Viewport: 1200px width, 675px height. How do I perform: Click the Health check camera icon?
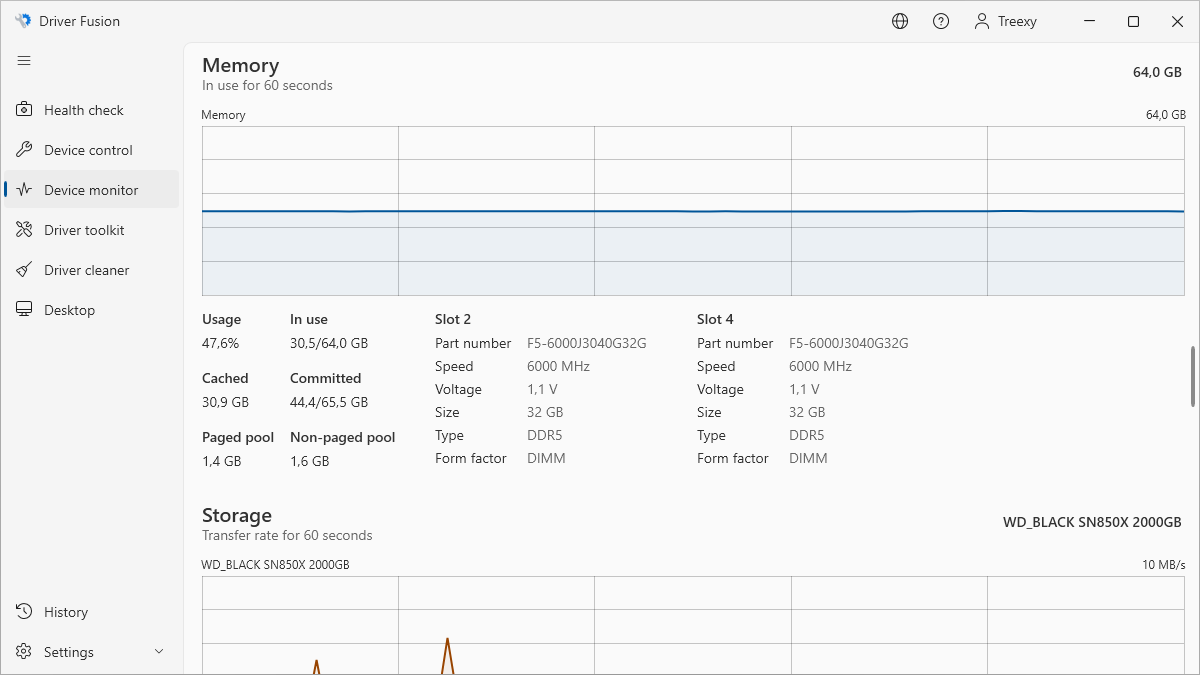pyautogui.click(x=24, y=110)
